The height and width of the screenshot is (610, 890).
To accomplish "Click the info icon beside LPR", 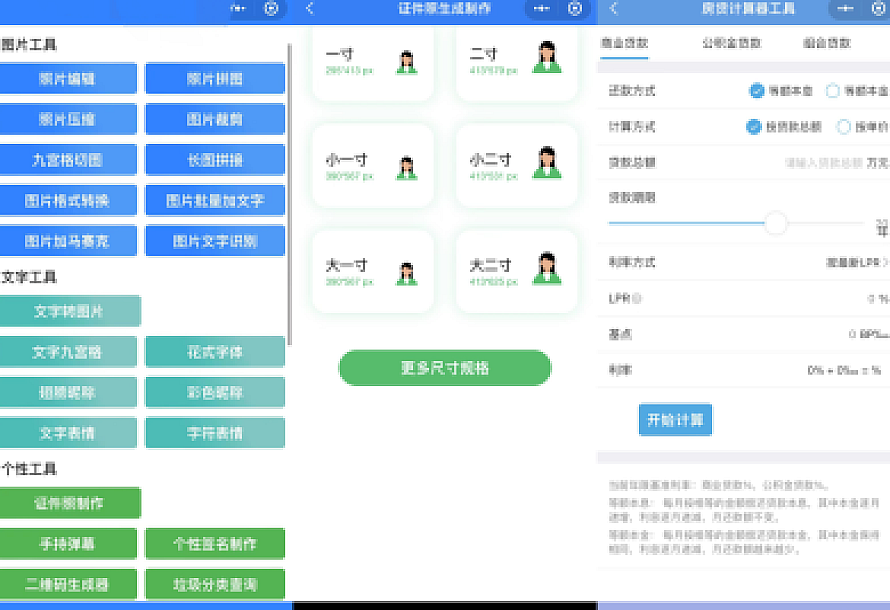I will 637,298.
